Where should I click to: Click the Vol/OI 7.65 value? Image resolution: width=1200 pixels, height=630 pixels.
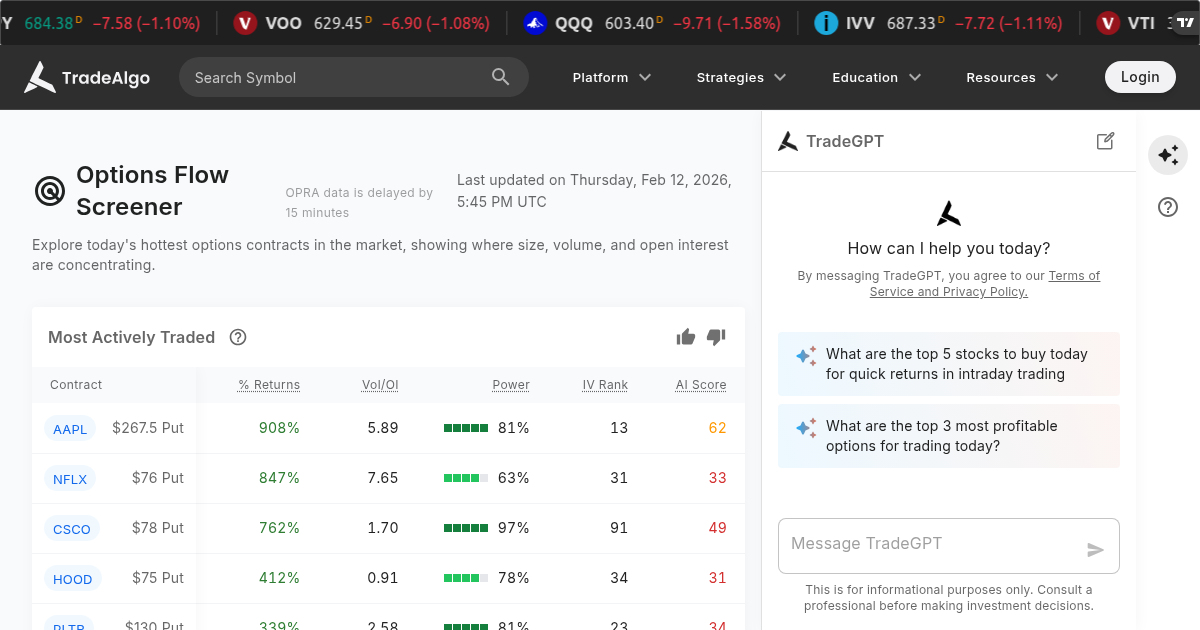pyautogui.click(x=383, y=478)
